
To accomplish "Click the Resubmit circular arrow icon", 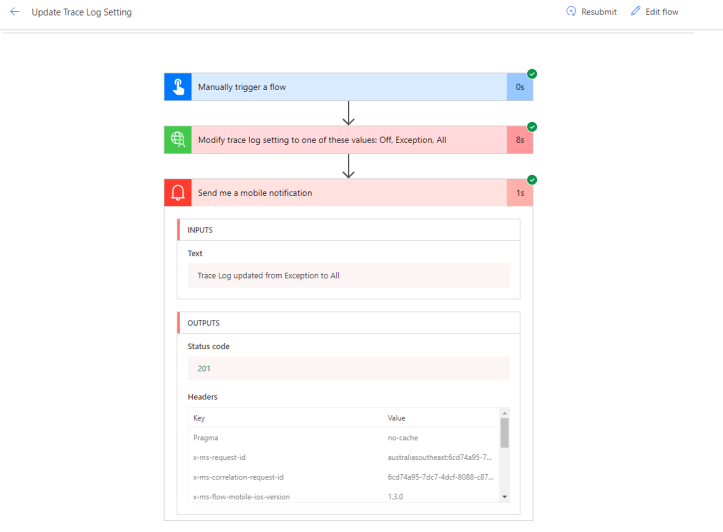I will coord(571,12).
